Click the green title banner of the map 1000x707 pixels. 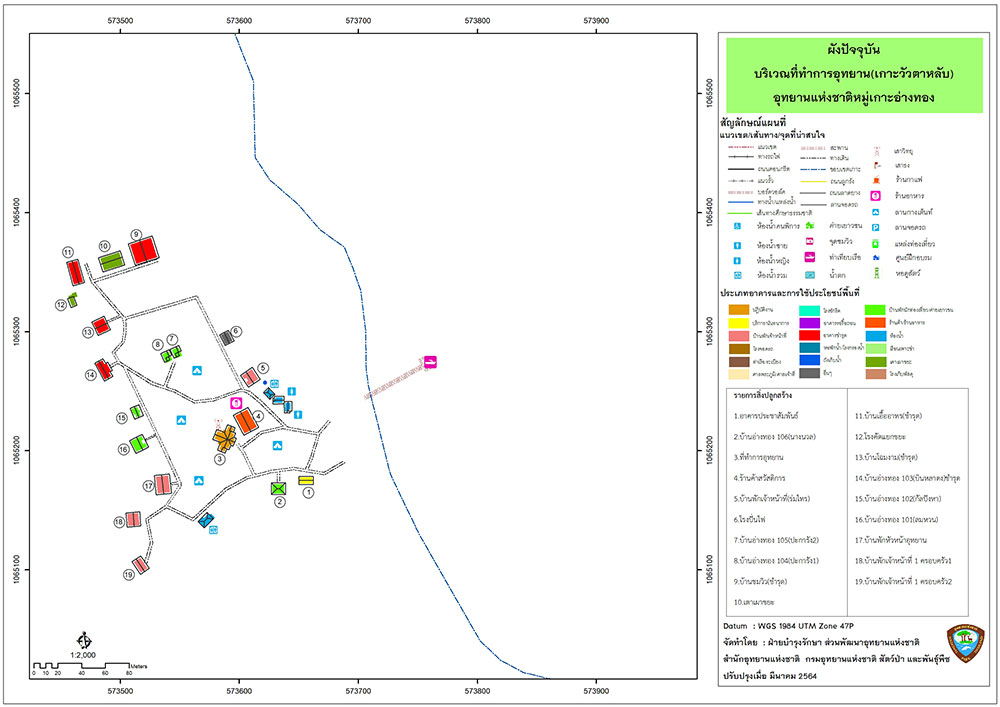[x=854, y=75]
